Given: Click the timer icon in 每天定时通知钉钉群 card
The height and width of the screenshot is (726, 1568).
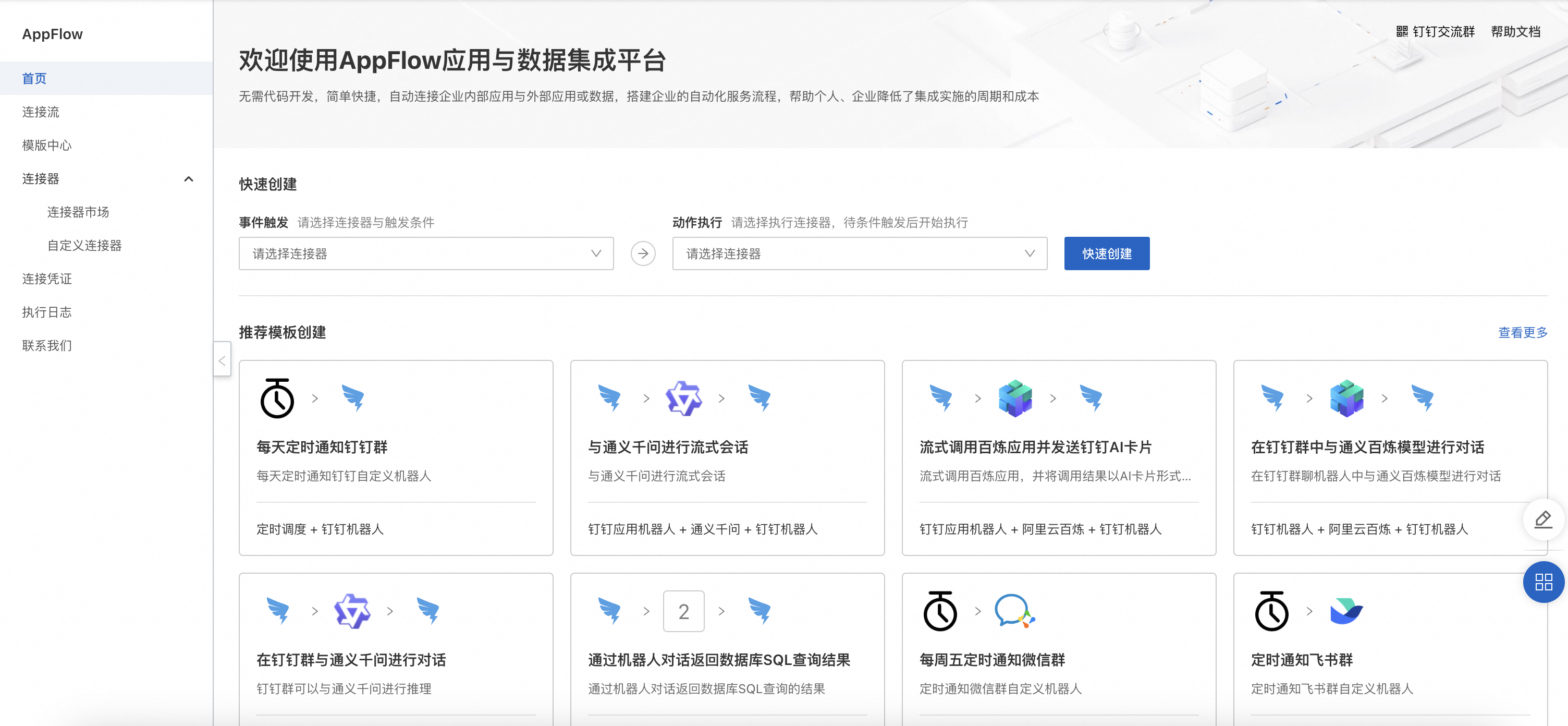Looking at the screenshot, I should (x=277, y=399).
